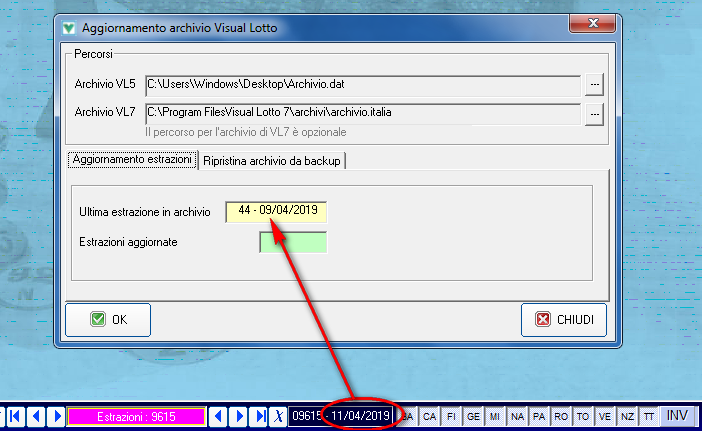Click the 'Archivio VL5' label
This screenshot has height=431, width=702.
click(105, 84)
